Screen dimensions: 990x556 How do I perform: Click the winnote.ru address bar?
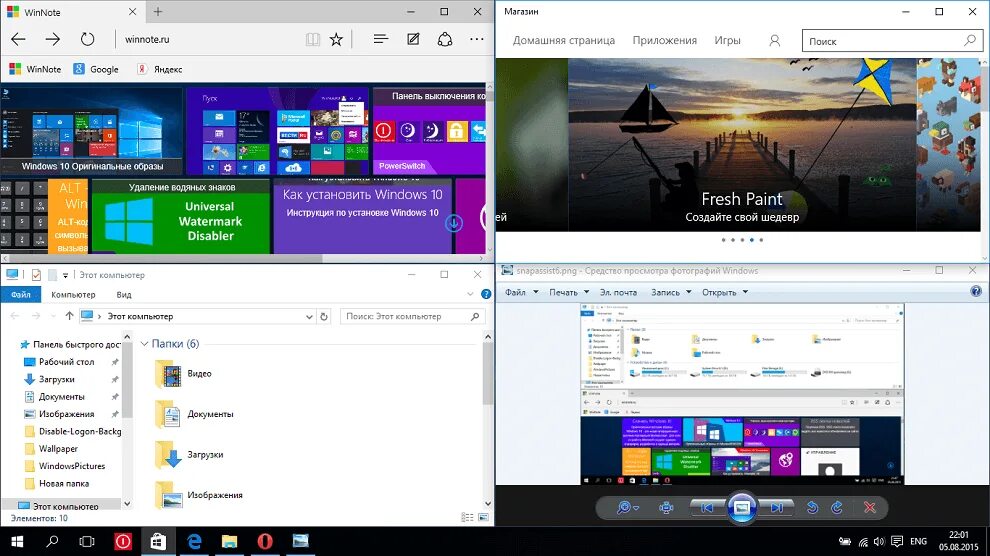tap(208, 39)
